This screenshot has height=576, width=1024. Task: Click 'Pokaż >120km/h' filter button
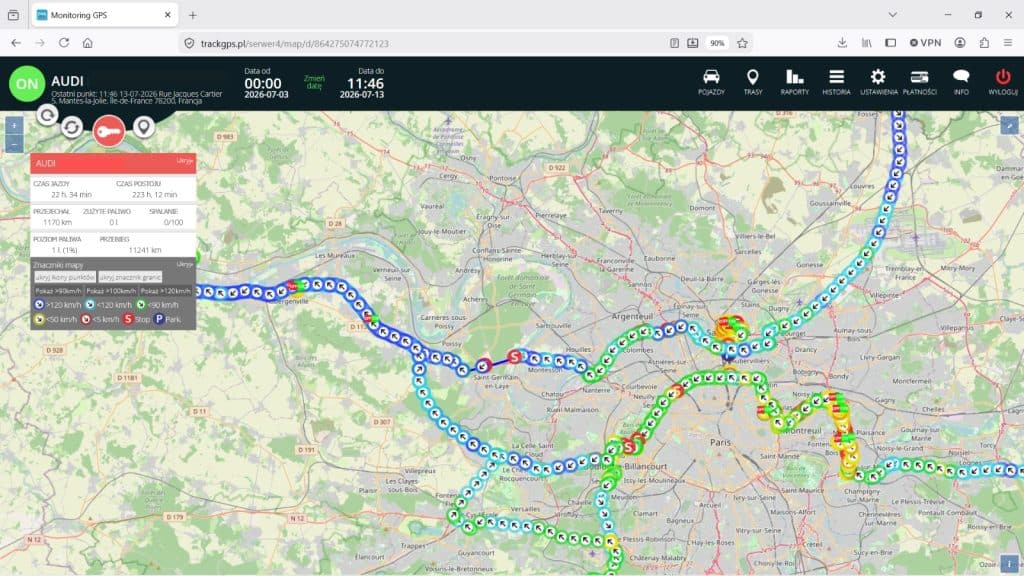click(165, 291)
